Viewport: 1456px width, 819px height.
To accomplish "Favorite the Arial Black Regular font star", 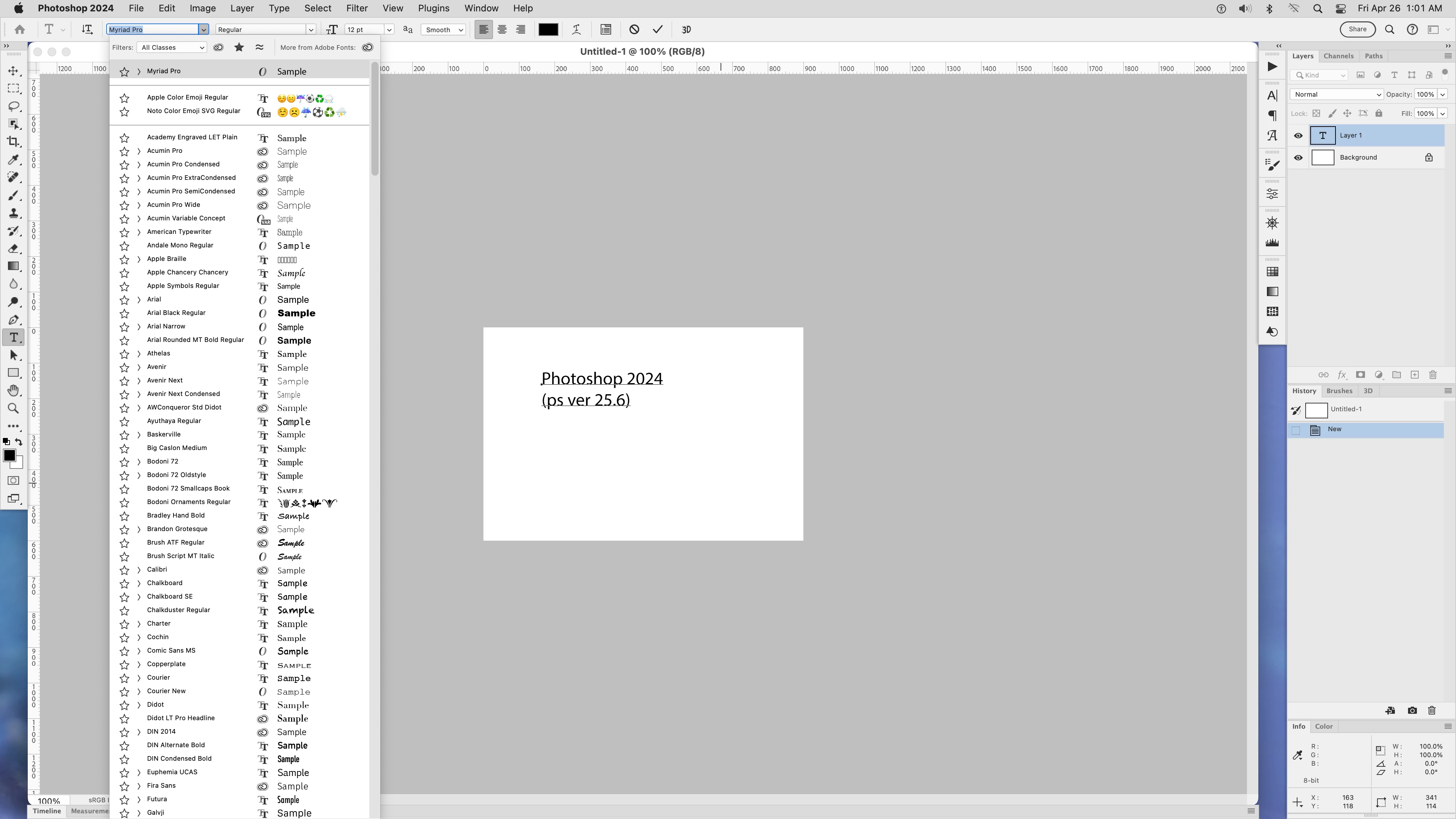I will pyautogui.click(x=124, y=313).
